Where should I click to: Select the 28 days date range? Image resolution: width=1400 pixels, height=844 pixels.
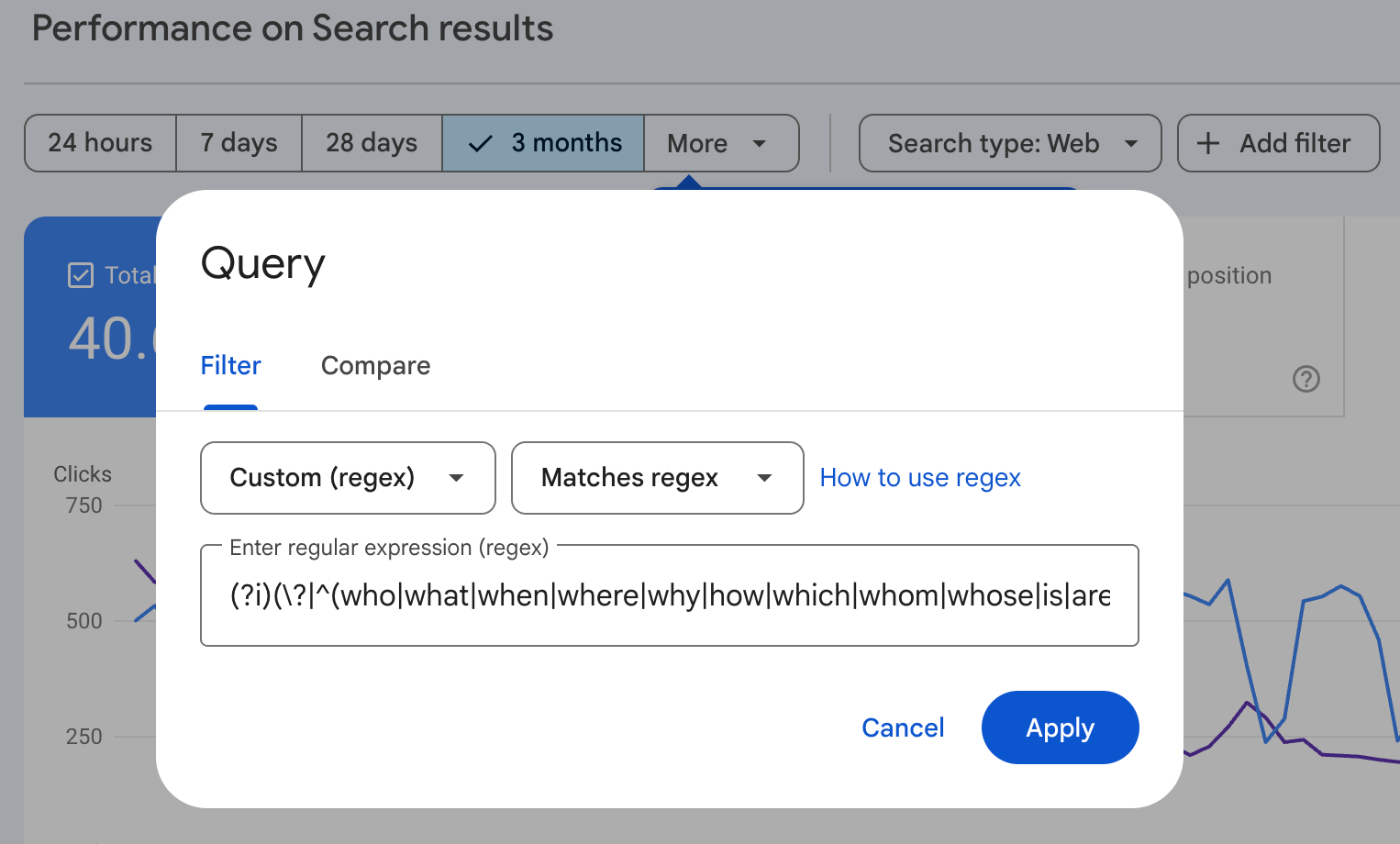point(371,143)
